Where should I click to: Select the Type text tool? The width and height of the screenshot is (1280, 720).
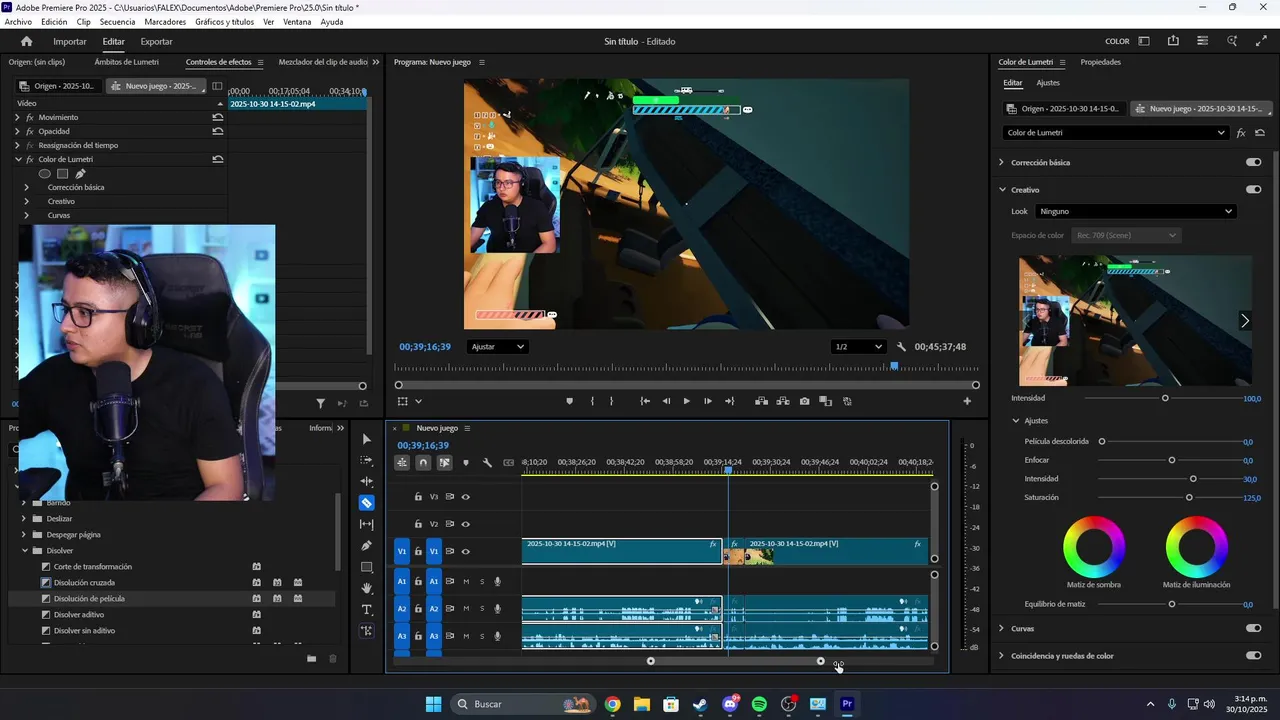(x=366, y=610)
